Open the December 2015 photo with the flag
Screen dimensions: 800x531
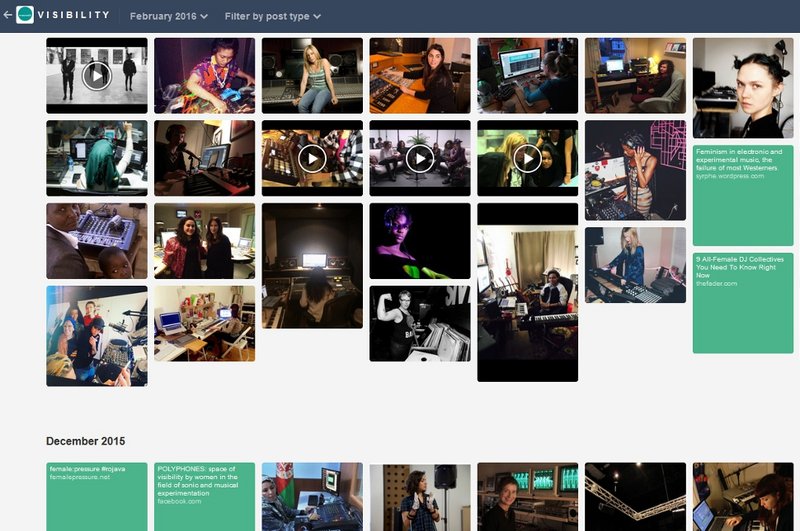[312, 496]
